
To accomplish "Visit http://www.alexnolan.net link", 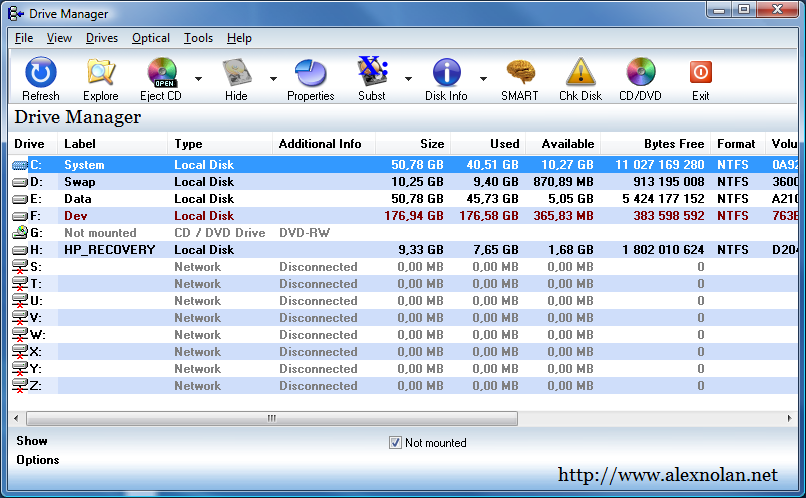I will (x=668, y=475).
